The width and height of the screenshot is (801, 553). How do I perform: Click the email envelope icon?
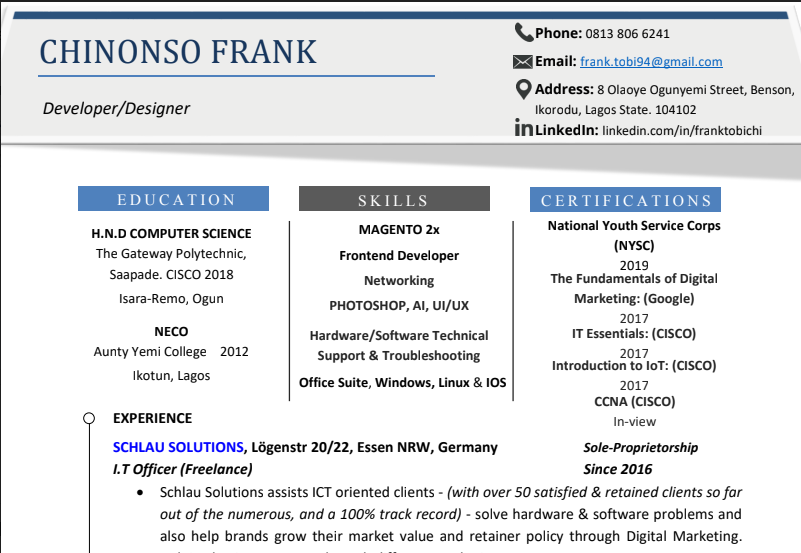tap(523, 62)
